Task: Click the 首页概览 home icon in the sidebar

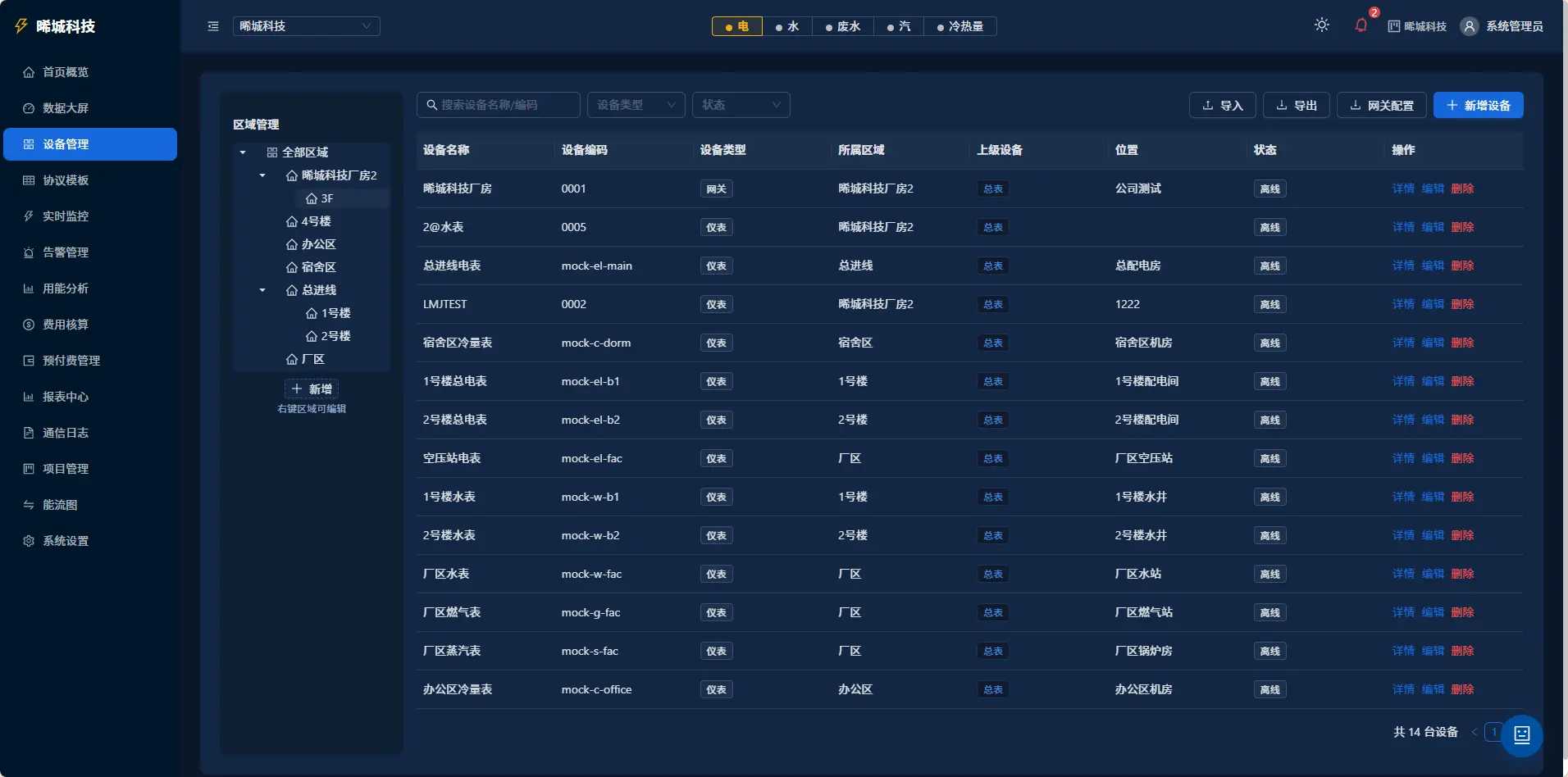Action: point(29,72)
